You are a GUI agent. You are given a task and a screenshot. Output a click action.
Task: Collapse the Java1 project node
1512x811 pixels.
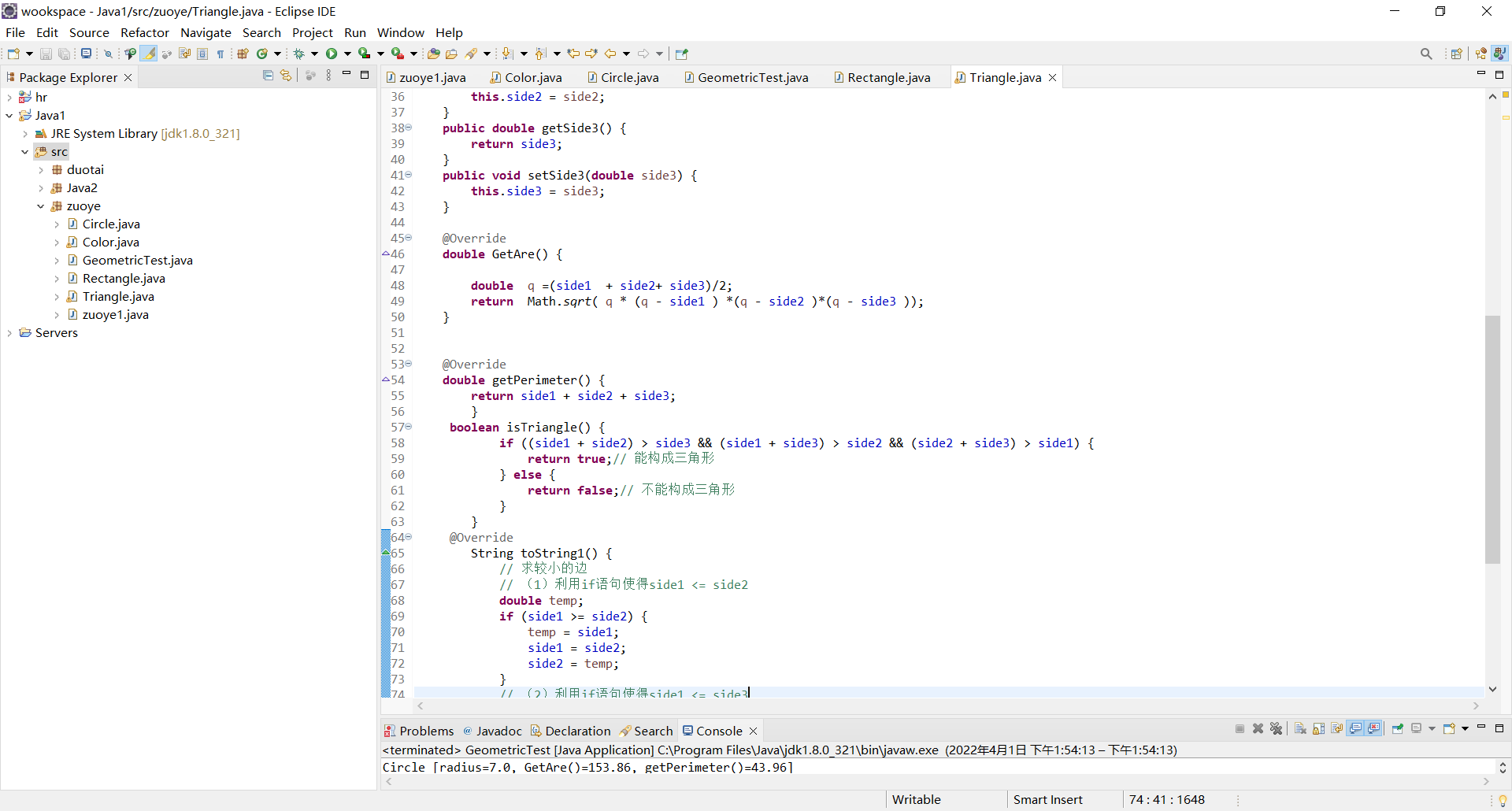(9, 116)
